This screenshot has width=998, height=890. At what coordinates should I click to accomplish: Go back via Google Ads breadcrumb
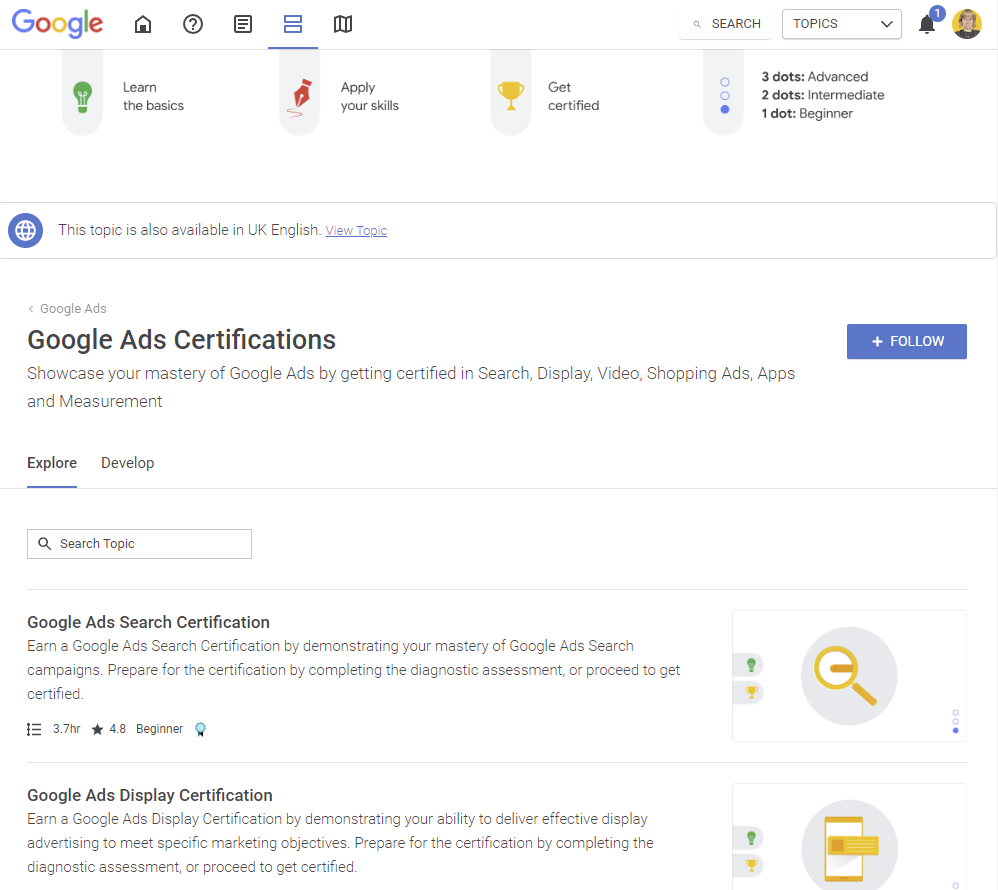click(72, 309)
